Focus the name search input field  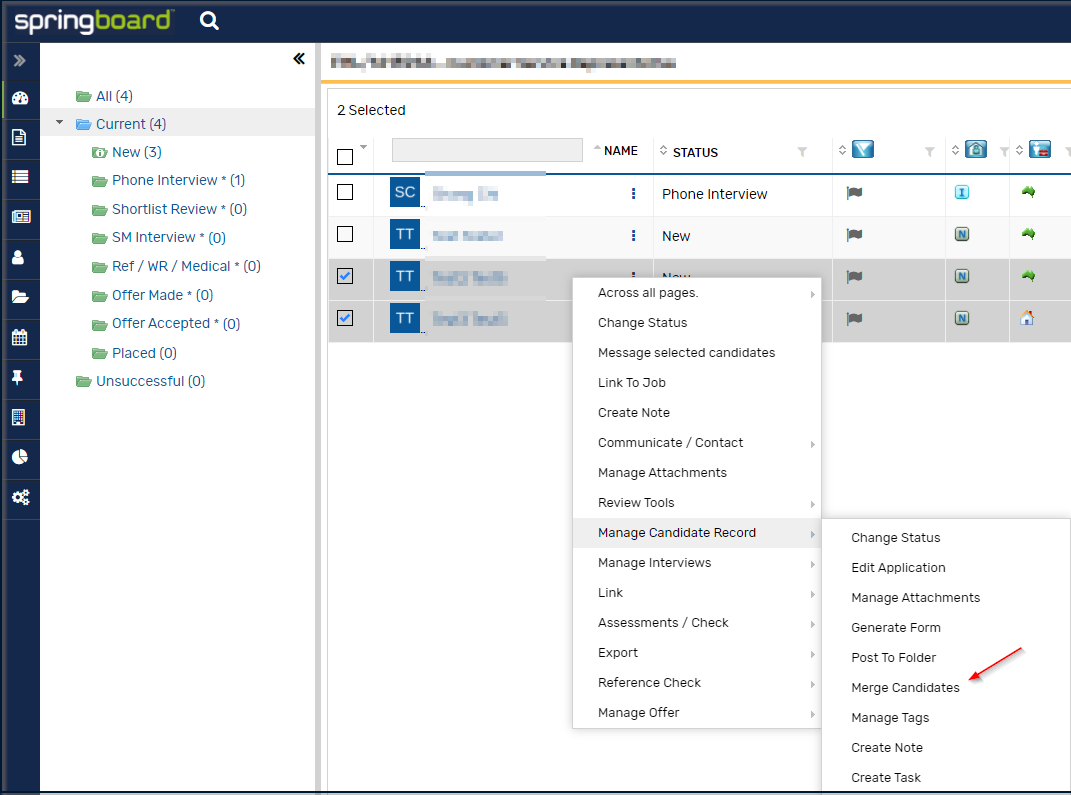[x=487, y=150]
